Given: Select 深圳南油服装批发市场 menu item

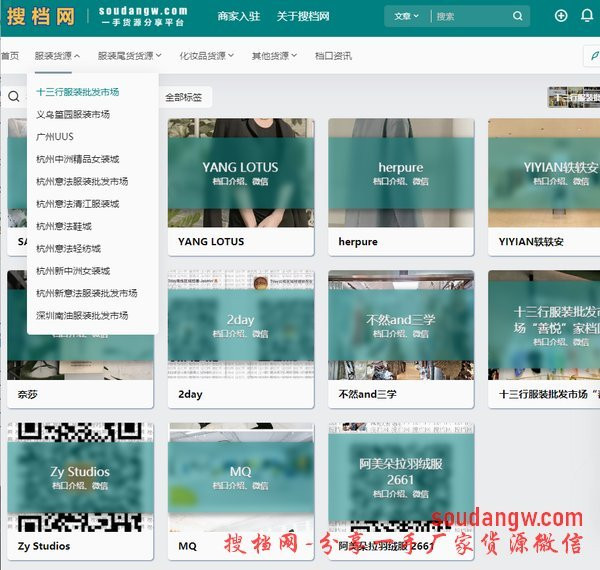Looking at the screenshot, I should tap(82, 315).
